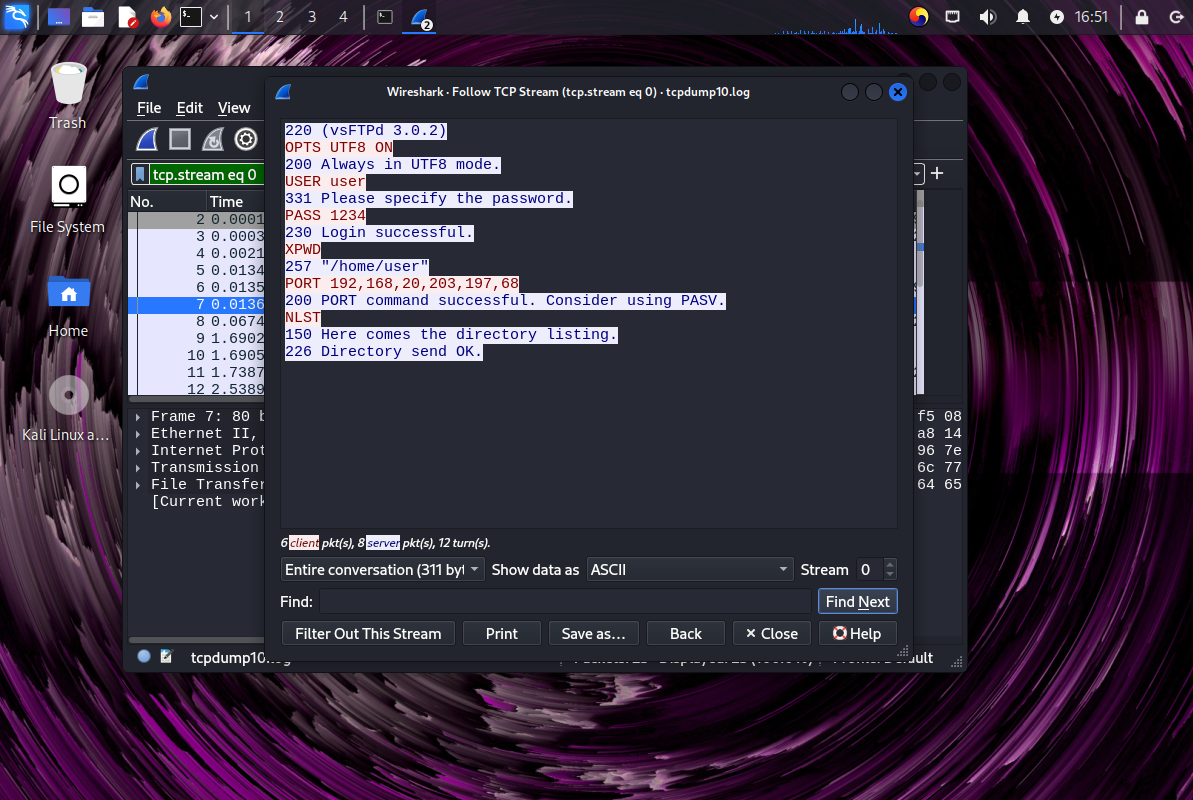
Task: Open the file manager in the taskbar
Action: [93, 17]
